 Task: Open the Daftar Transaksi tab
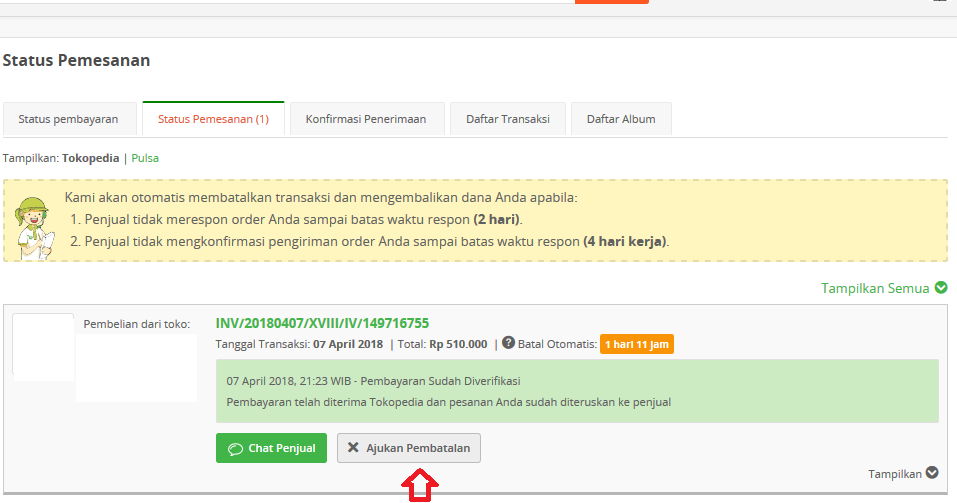508,119
